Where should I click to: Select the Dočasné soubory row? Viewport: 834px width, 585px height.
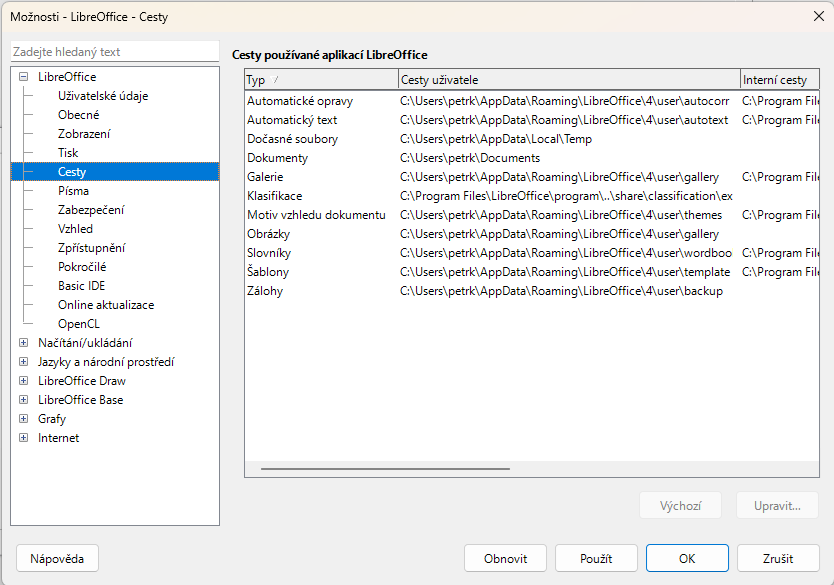532,139
